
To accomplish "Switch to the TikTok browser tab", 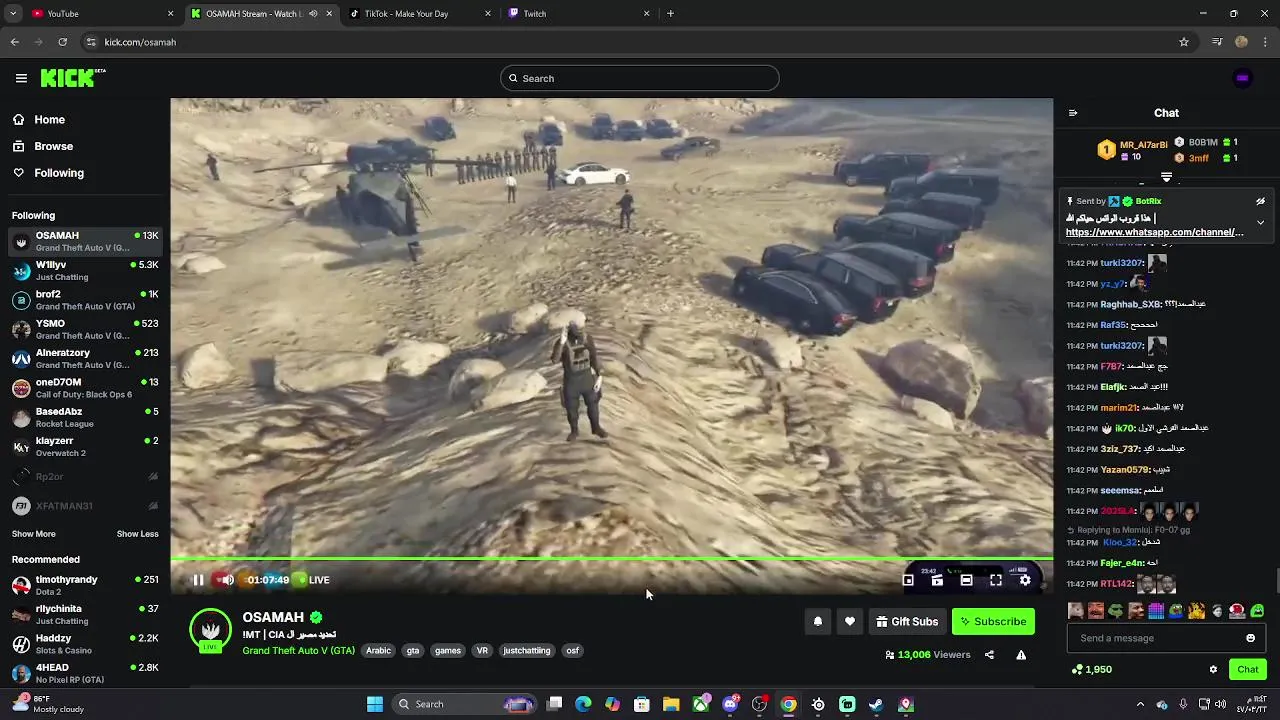I will pyautogui.click(x=420, y=14).
